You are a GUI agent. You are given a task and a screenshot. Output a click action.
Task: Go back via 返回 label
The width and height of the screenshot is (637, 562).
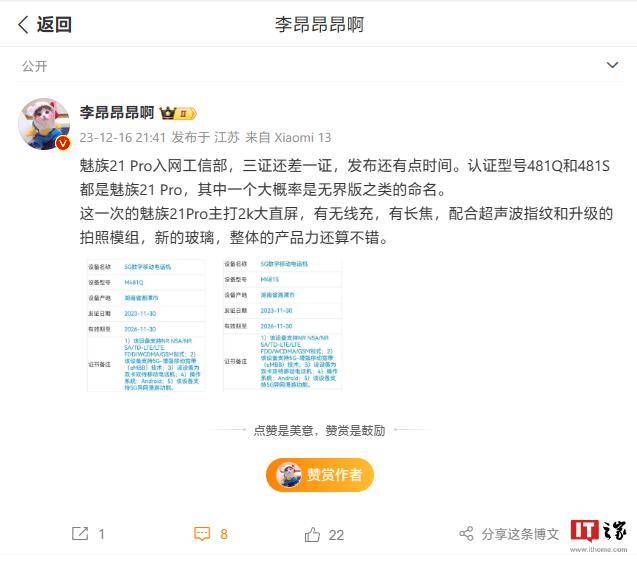(54, 24)
